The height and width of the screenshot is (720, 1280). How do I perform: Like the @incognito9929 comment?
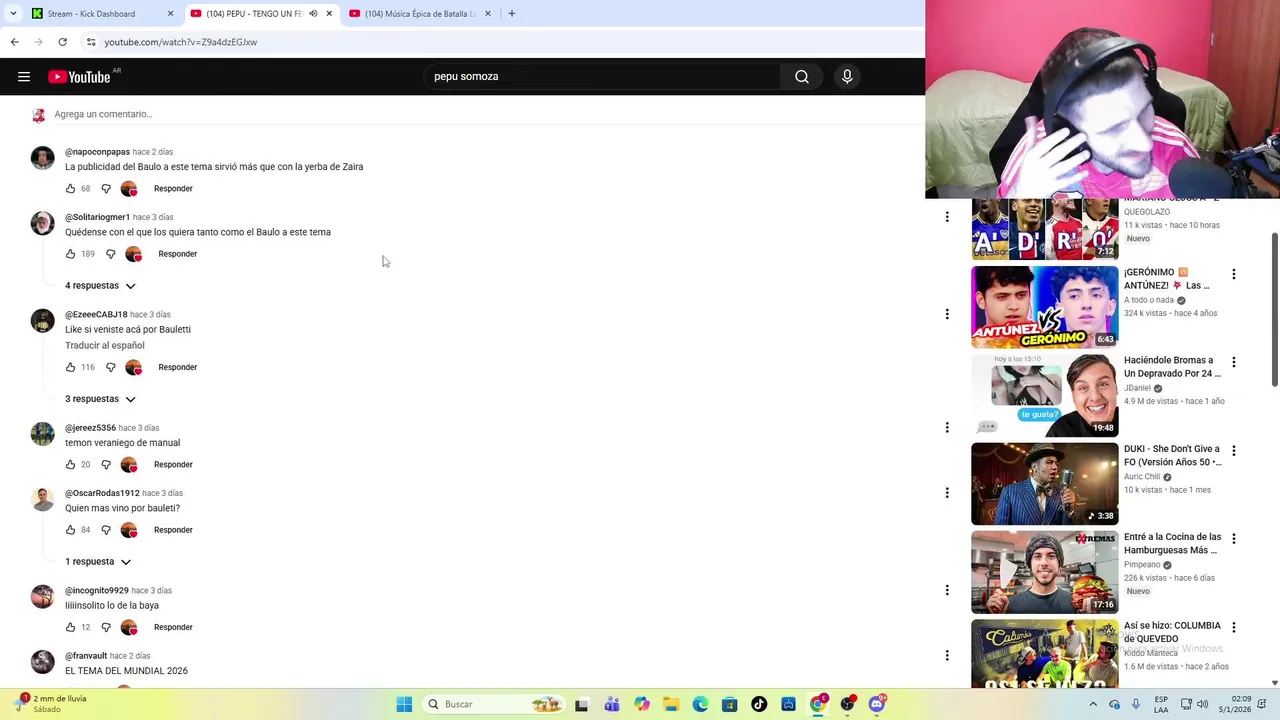click(x=71, y=628)
